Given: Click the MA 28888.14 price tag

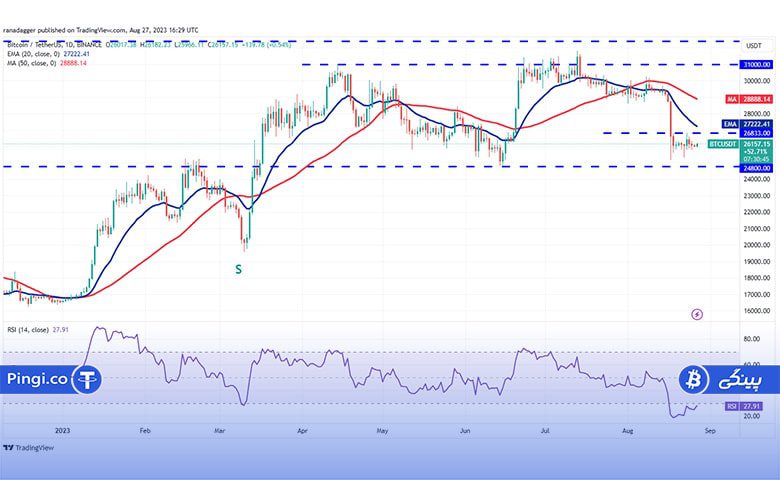Looking at the screenshot, I should 749,99.
